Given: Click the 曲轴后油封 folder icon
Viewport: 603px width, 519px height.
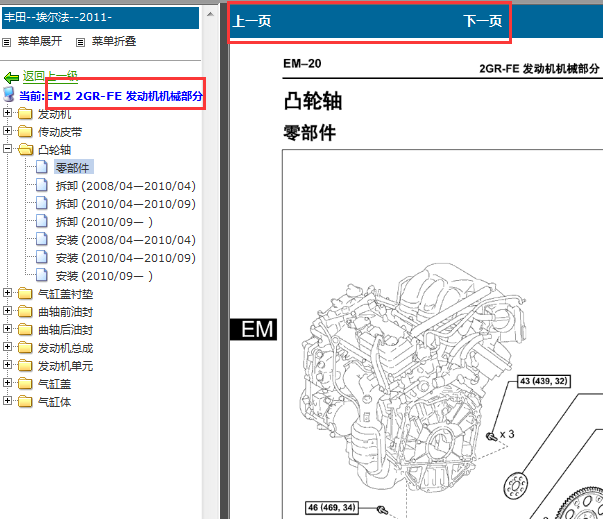Looking at the screenshot, I should [25, 329].
